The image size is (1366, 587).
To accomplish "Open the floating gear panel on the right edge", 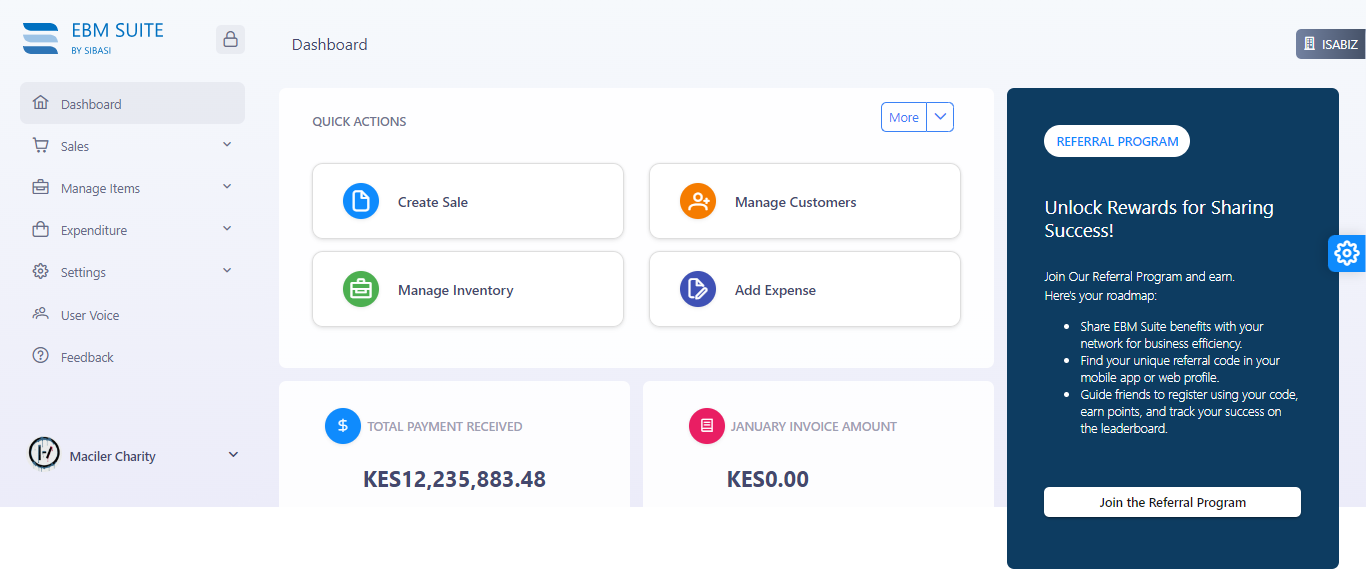I will click(x=1346, y=253).
